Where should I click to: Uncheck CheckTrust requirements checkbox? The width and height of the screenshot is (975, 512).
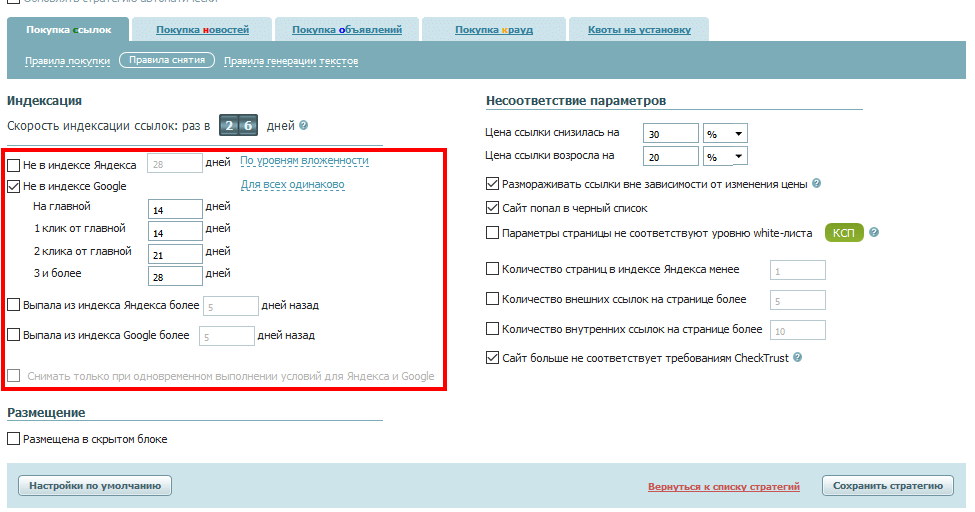tap(492, 358)
